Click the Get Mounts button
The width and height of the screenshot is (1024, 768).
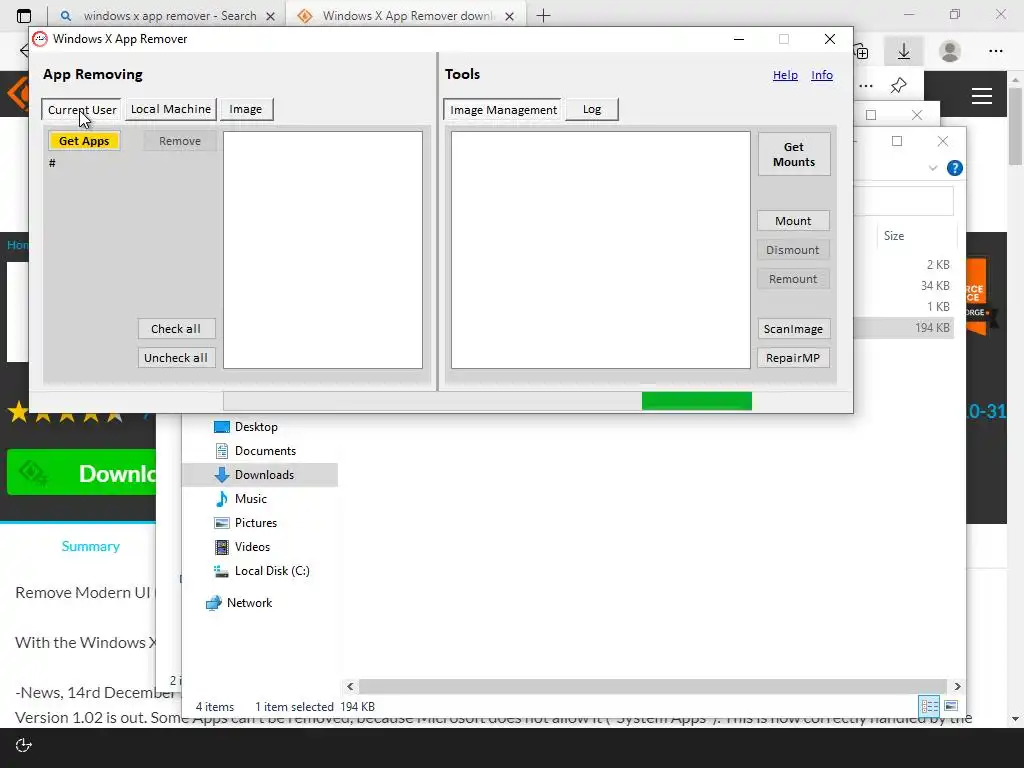click(x=794, y=154)
